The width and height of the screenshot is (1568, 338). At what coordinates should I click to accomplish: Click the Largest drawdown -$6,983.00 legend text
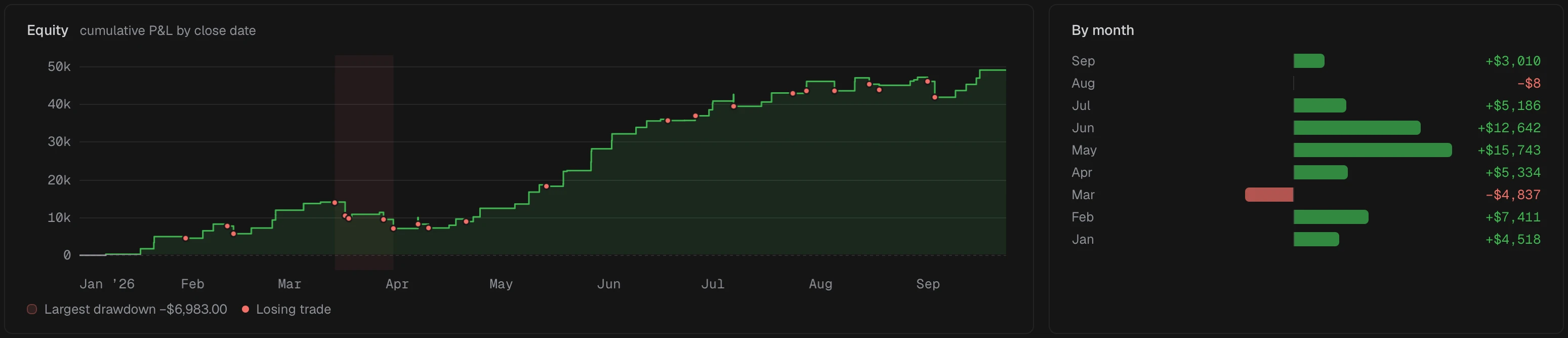[x=136, y=310]
